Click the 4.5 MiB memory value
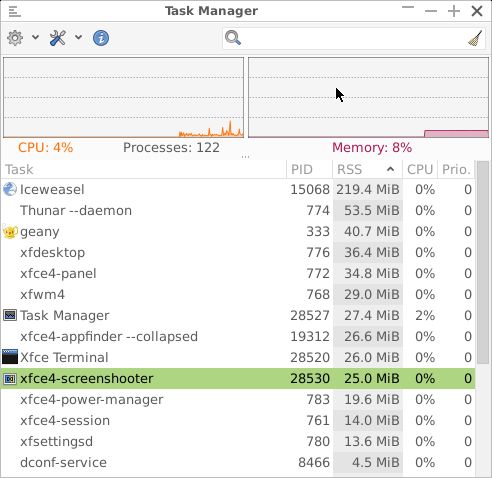This screenshot has width=492, height=478. pos(376,462)
